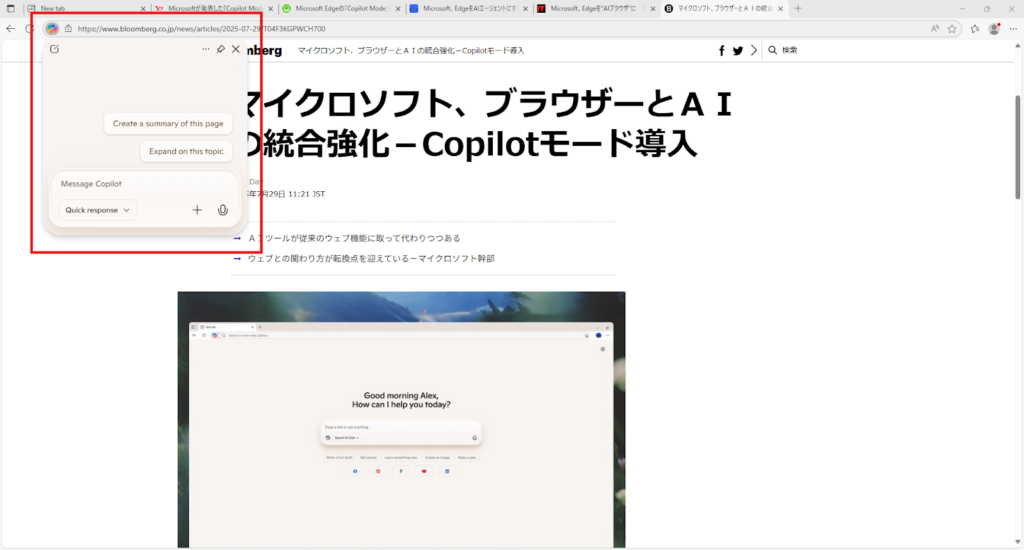Click Create a summary of this page
The image size is (1024, 550).
[168, 123]
